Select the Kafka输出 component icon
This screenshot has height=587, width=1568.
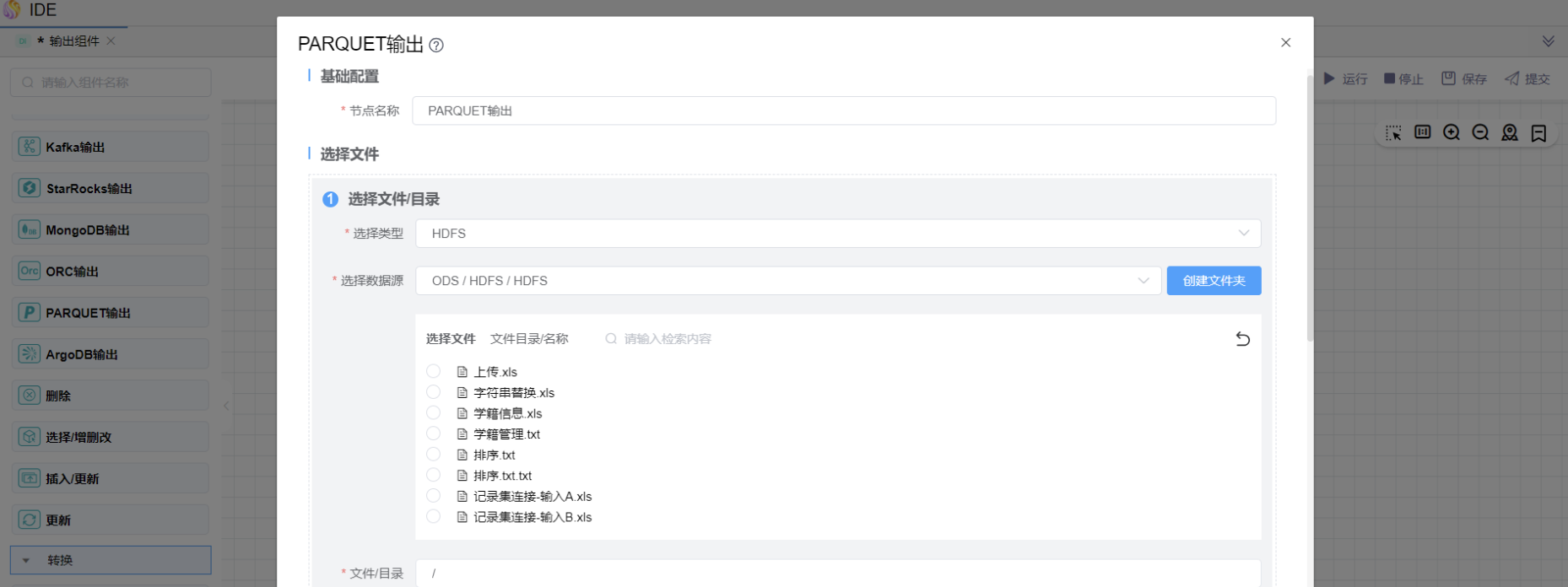[30, 147]
